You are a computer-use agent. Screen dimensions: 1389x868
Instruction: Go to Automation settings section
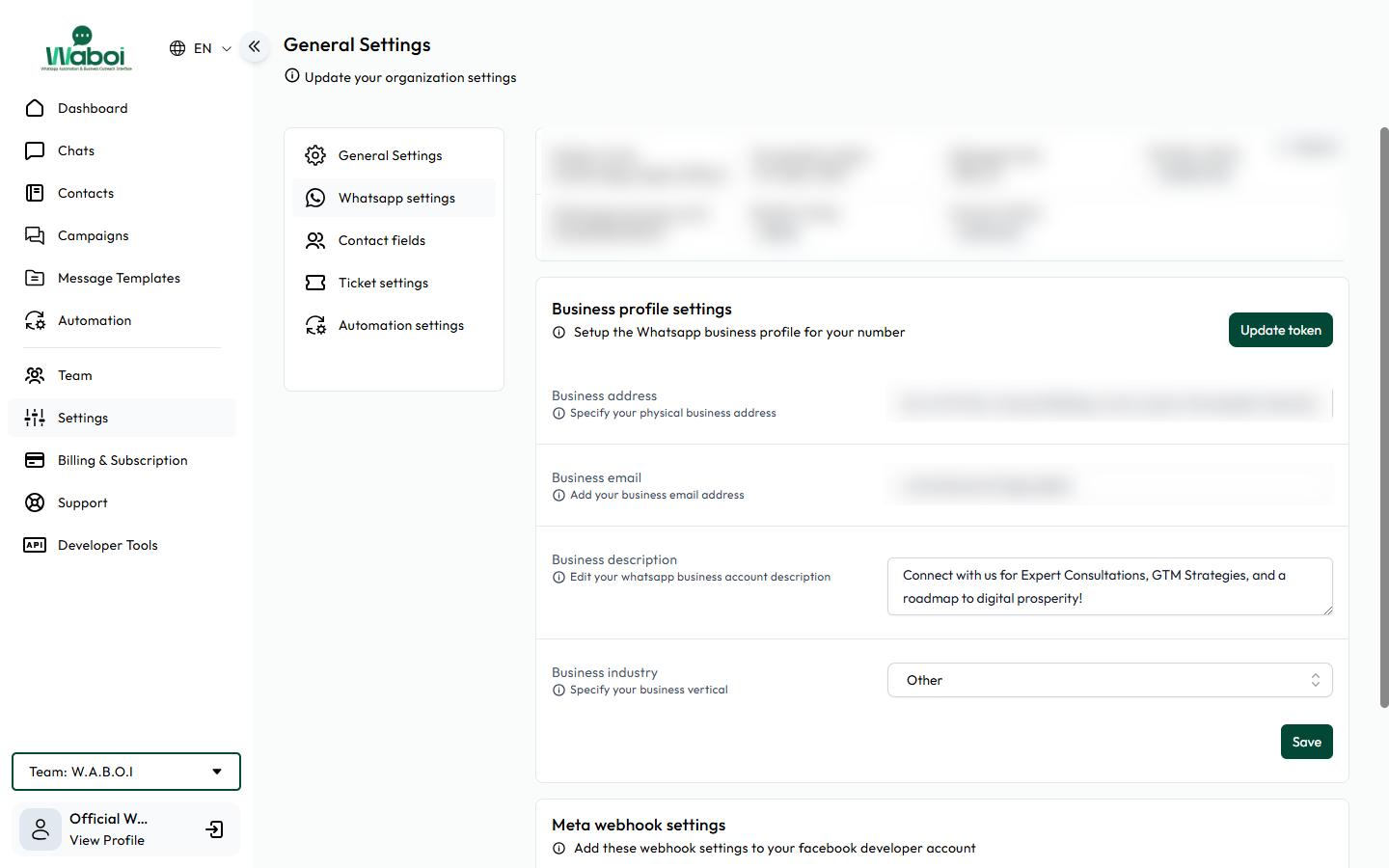[400, 325]
